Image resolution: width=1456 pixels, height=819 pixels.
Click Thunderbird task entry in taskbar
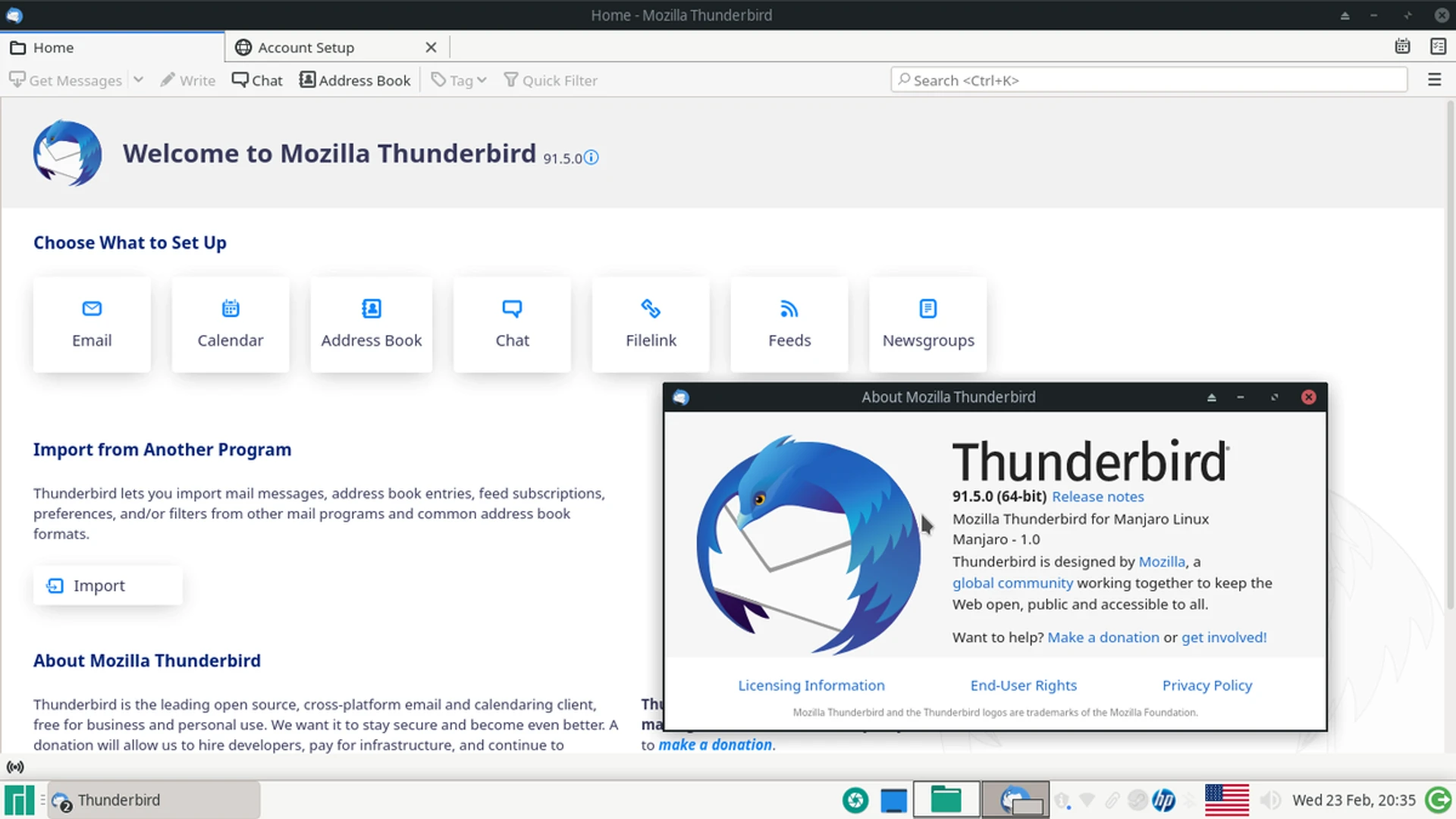pyautogui.click(x=154, y=800)
